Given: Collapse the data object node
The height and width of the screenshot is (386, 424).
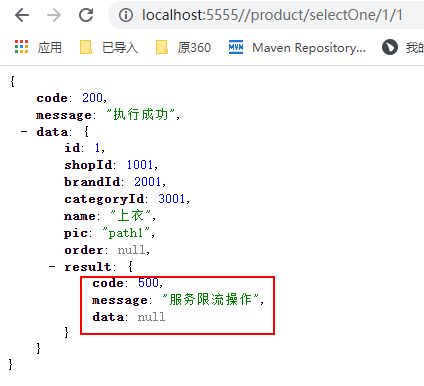Looking at the screenshot, I should point(24,132).
